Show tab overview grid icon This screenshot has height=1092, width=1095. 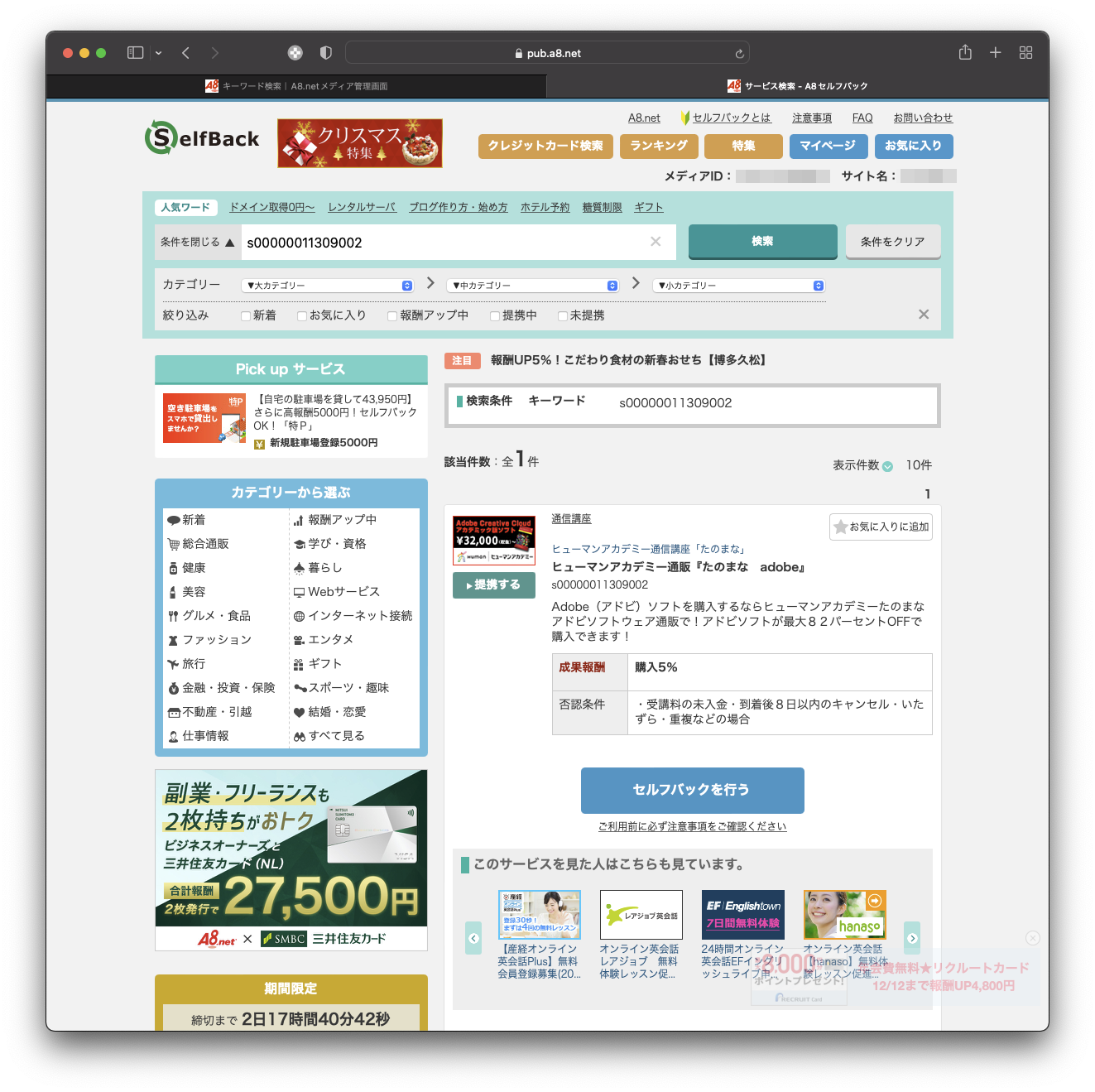coord(1026,53)
